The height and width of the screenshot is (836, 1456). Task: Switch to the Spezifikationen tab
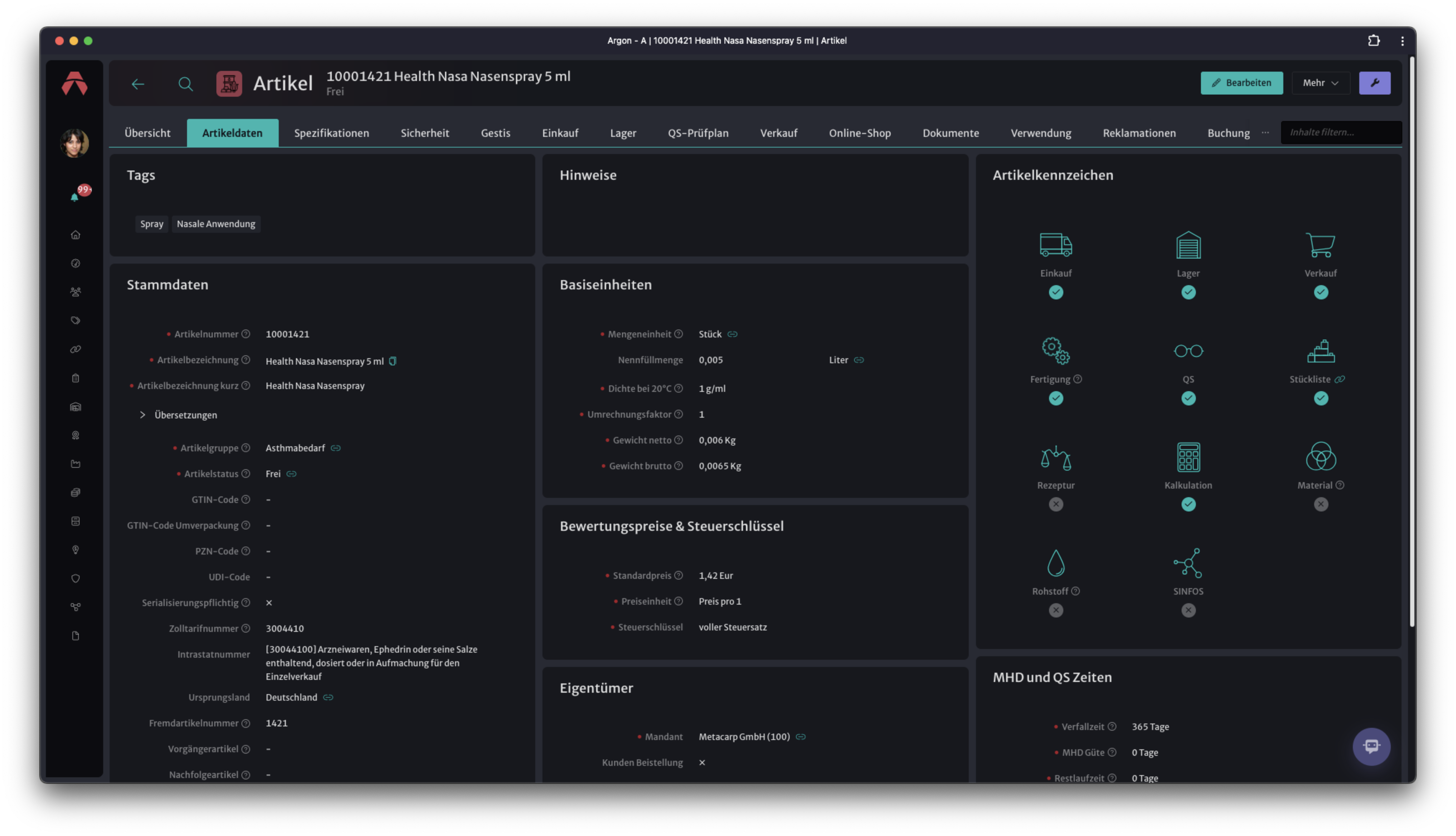(x=331, y=133)
